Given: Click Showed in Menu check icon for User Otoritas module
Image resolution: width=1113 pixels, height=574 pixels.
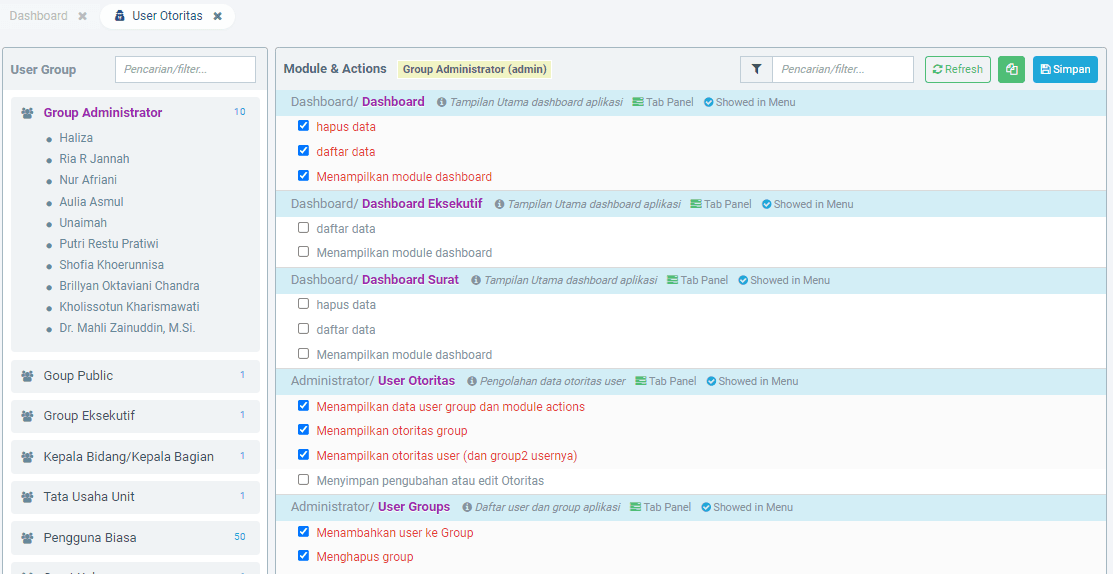Looking at the screenshot, I should (x=711, y=382).
